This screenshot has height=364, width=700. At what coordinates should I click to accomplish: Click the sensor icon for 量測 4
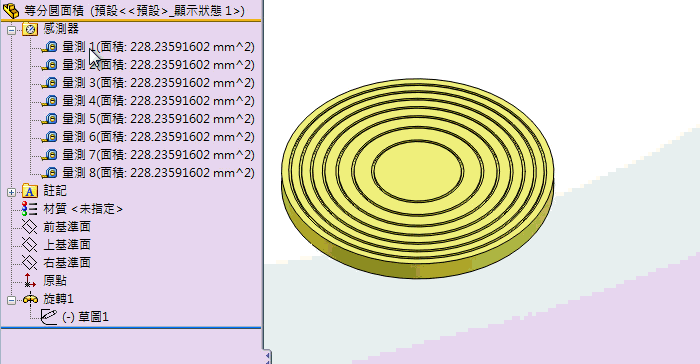50,101
